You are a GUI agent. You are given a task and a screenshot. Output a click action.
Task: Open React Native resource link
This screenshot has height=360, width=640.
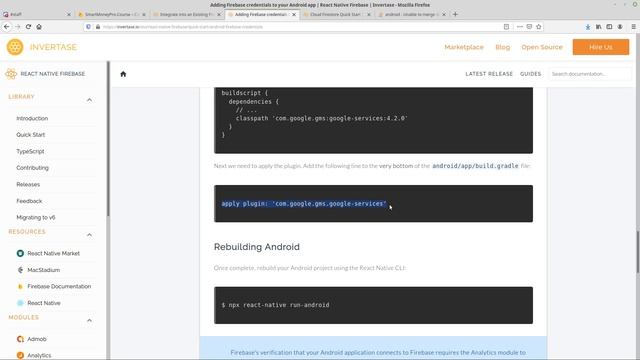(x=44, y=303)
